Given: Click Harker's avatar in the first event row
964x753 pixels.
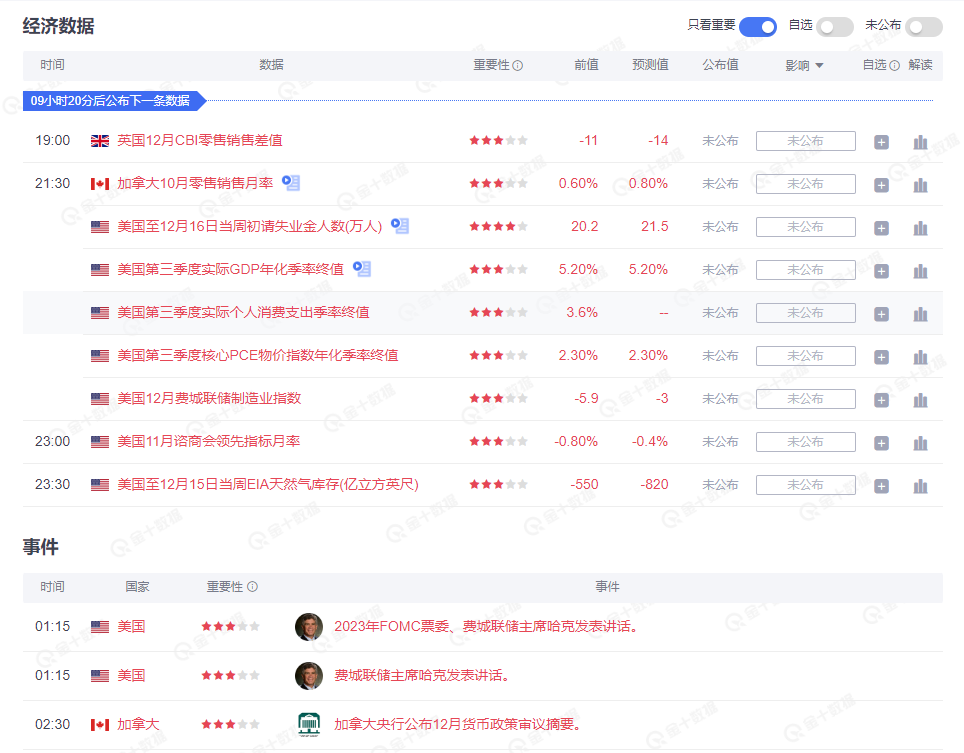Looking at the screenshot, I should [x=309, y=626].
